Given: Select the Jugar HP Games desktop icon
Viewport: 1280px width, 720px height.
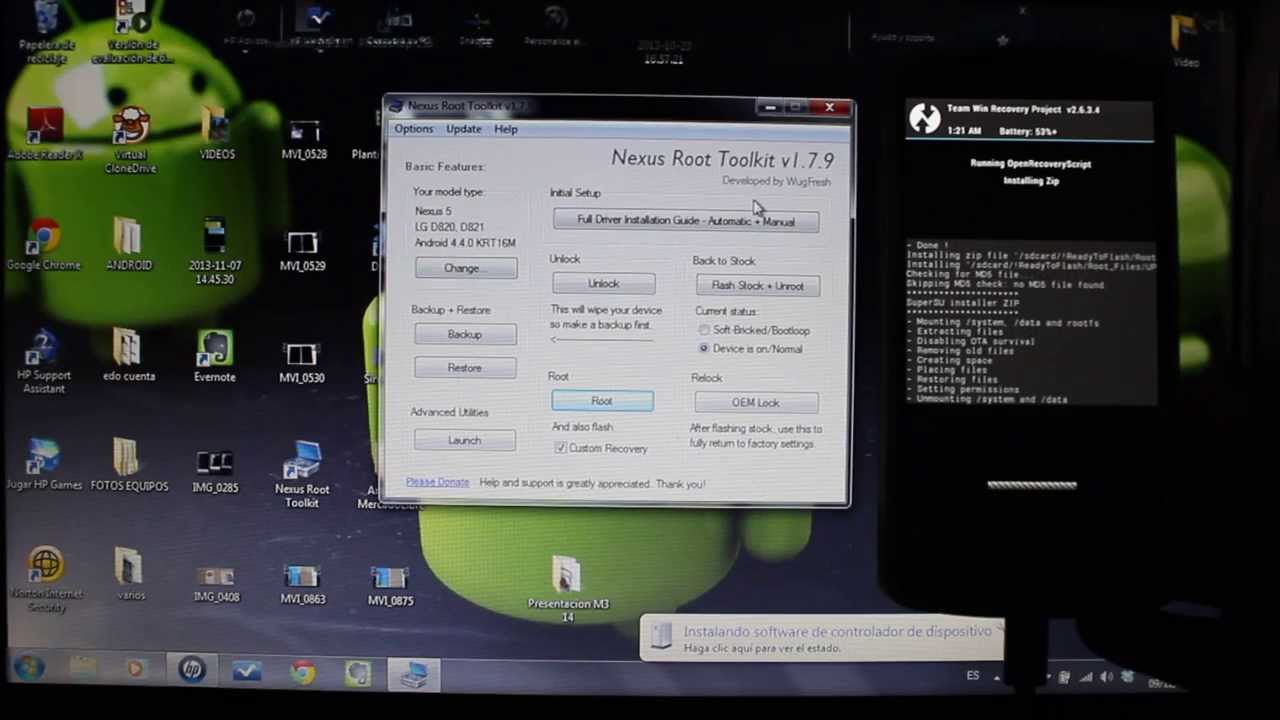Looking at the screenshot, I should (x=44, y=465).
